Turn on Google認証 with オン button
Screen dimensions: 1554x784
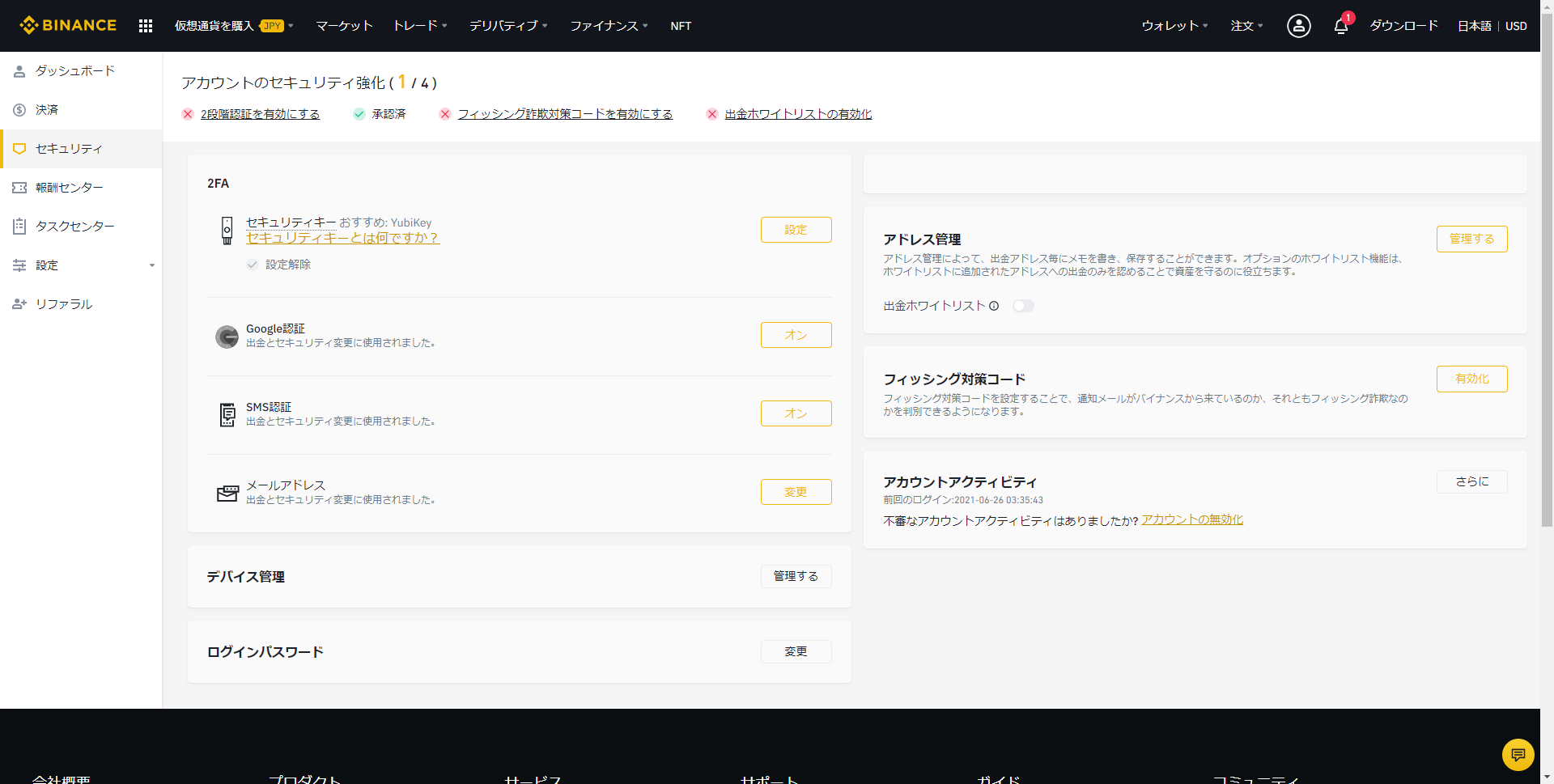tap(796, 335)
